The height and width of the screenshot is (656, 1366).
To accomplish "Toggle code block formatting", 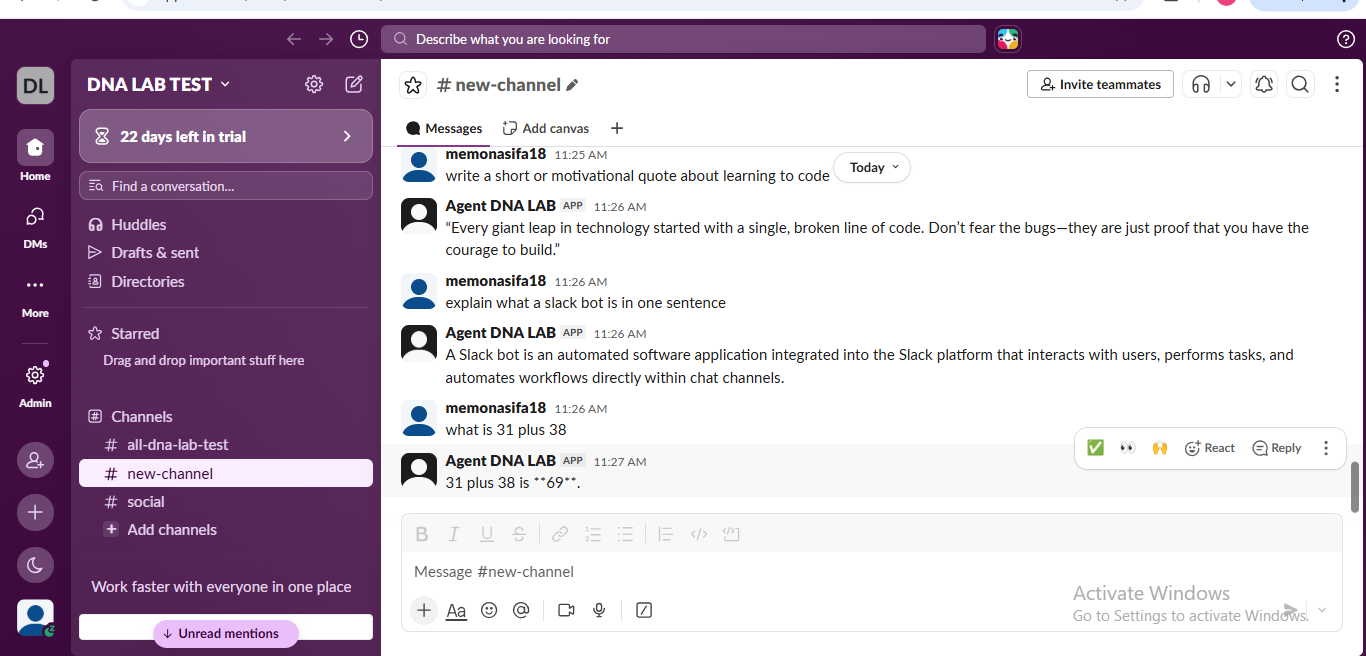I will click(731, 534).
